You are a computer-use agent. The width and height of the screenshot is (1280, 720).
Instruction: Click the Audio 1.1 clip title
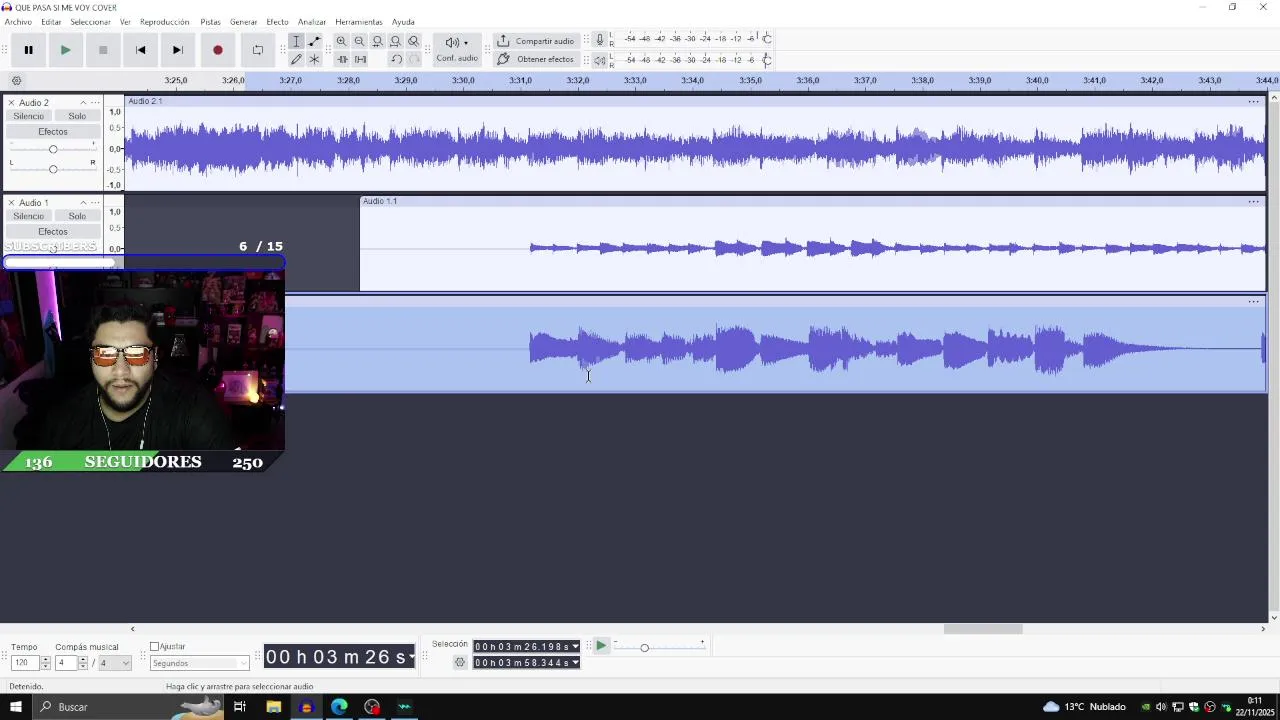pyautogui.click(x=380, y=201)
